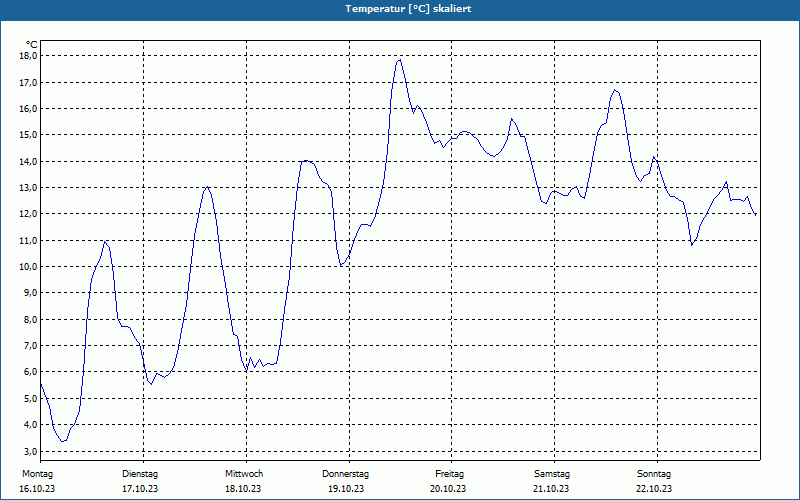Click the '13,0' y-axis label

[28, 188]
